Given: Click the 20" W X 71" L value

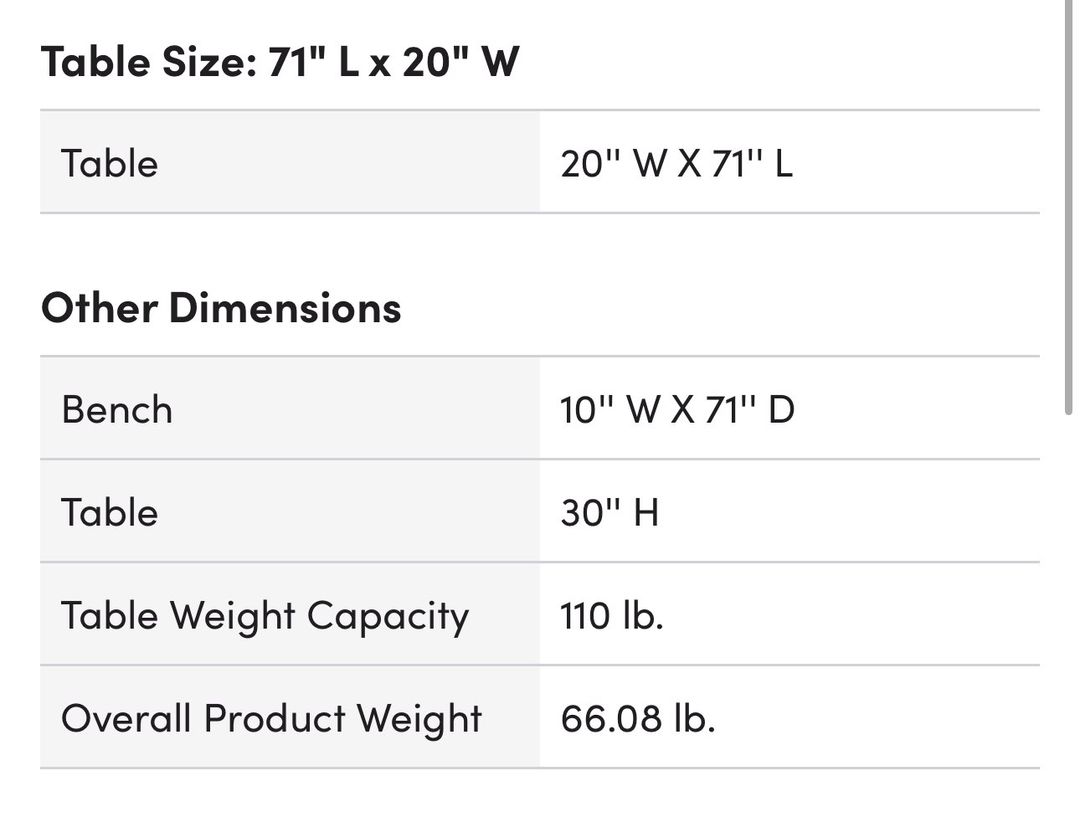Looking at the screenshot, I should point(676,164).
